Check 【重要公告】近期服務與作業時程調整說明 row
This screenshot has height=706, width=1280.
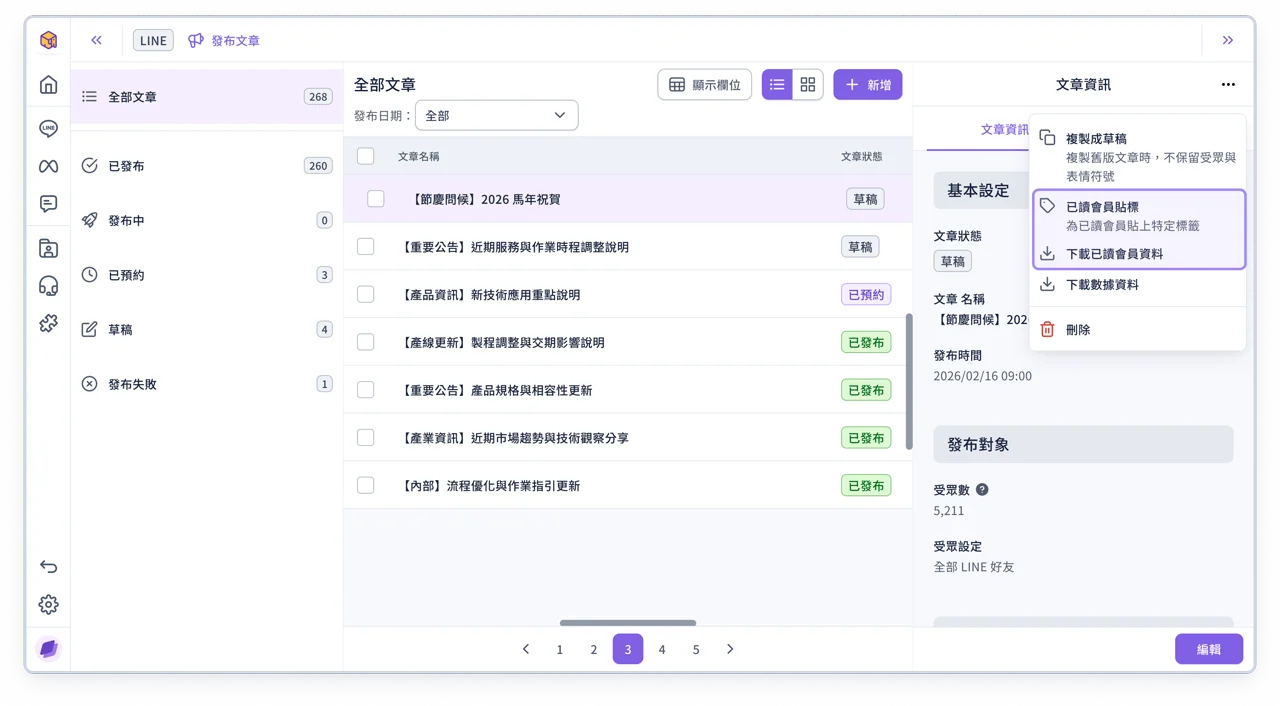[x=366, y=247]
